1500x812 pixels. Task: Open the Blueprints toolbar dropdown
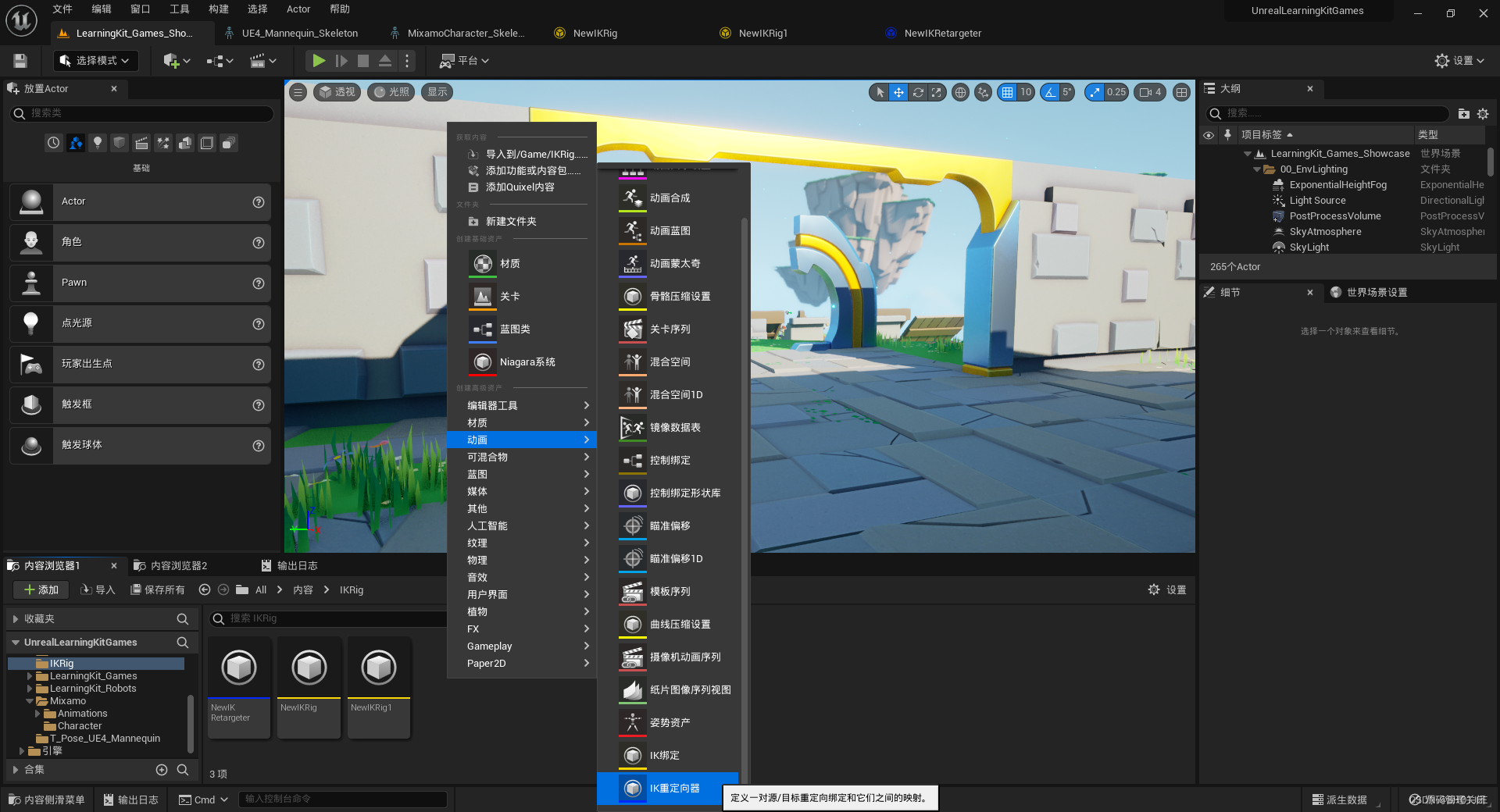click(220, 61)
